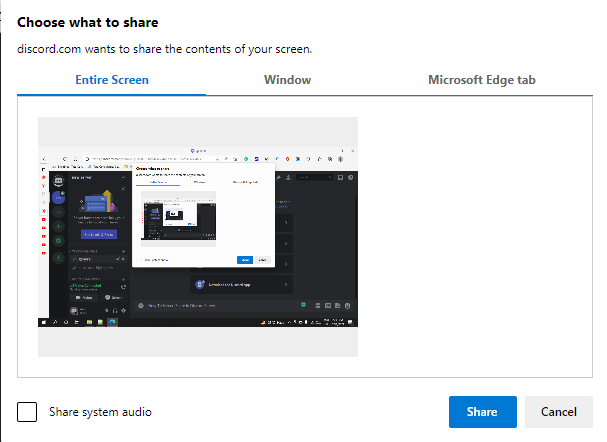The height and width of the screenshot is (442, 607).
Task: Click the chevron beside the app row in preview
Action: click(286, 284)
